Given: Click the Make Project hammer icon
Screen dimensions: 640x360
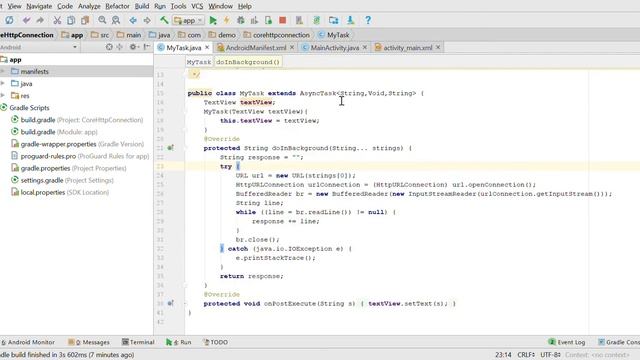Looking at the screenshot, I should [x=164, y=20].
